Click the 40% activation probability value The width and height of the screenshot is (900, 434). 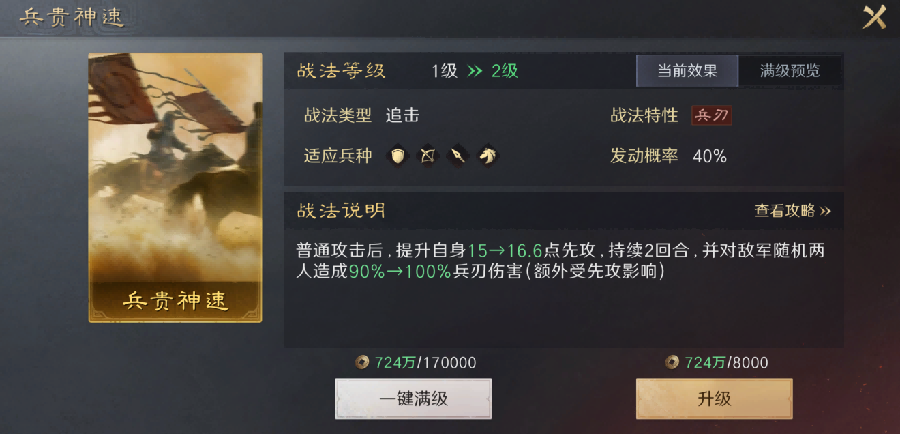[709, 156]
